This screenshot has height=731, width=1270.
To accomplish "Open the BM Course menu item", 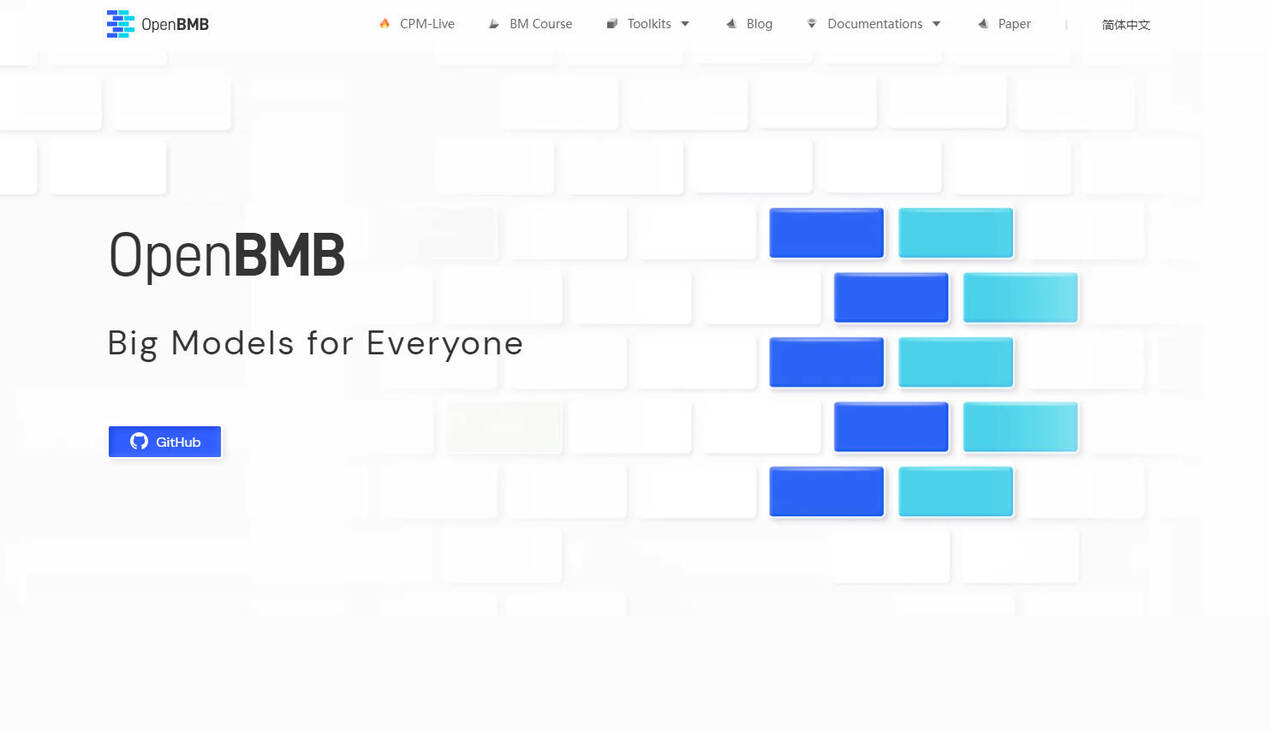I will tap(541, 24).
